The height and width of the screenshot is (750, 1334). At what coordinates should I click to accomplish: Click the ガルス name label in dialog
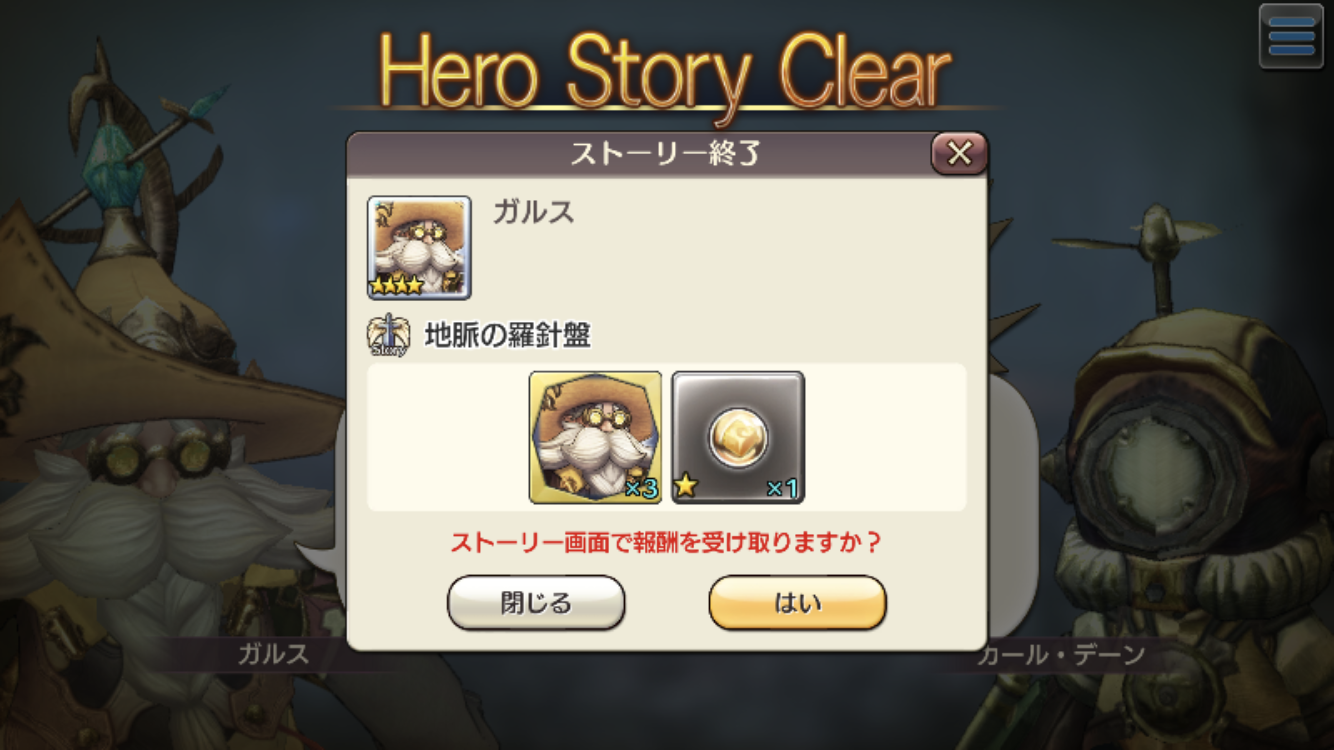coord(533,212)
